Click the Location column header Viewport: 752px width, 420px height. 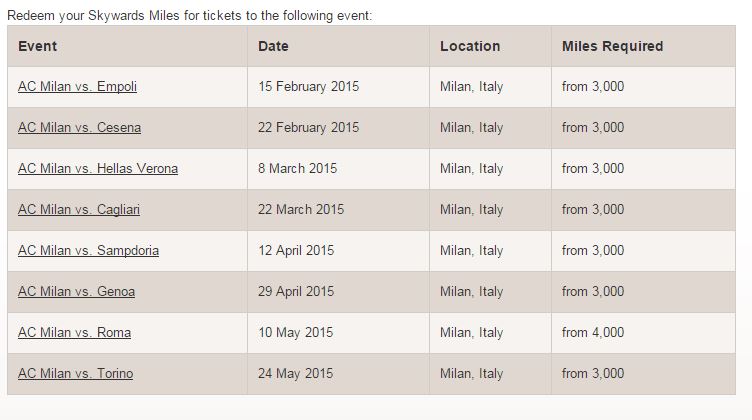coord(470,46)
